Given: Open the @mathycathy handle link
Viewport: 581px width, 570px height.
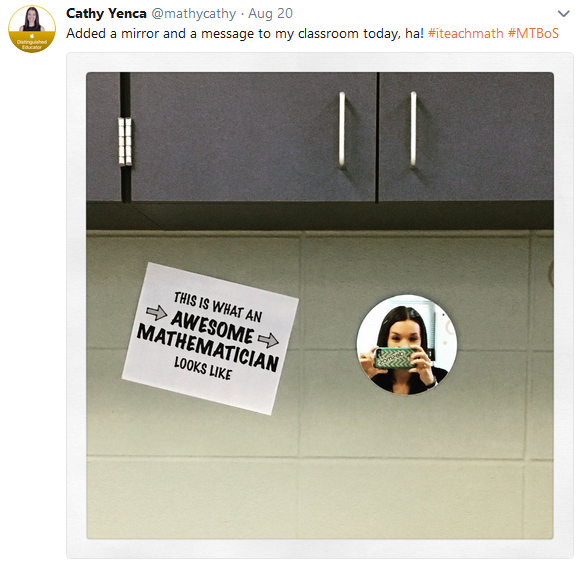Looking at the screenshot, I should 193,14.
